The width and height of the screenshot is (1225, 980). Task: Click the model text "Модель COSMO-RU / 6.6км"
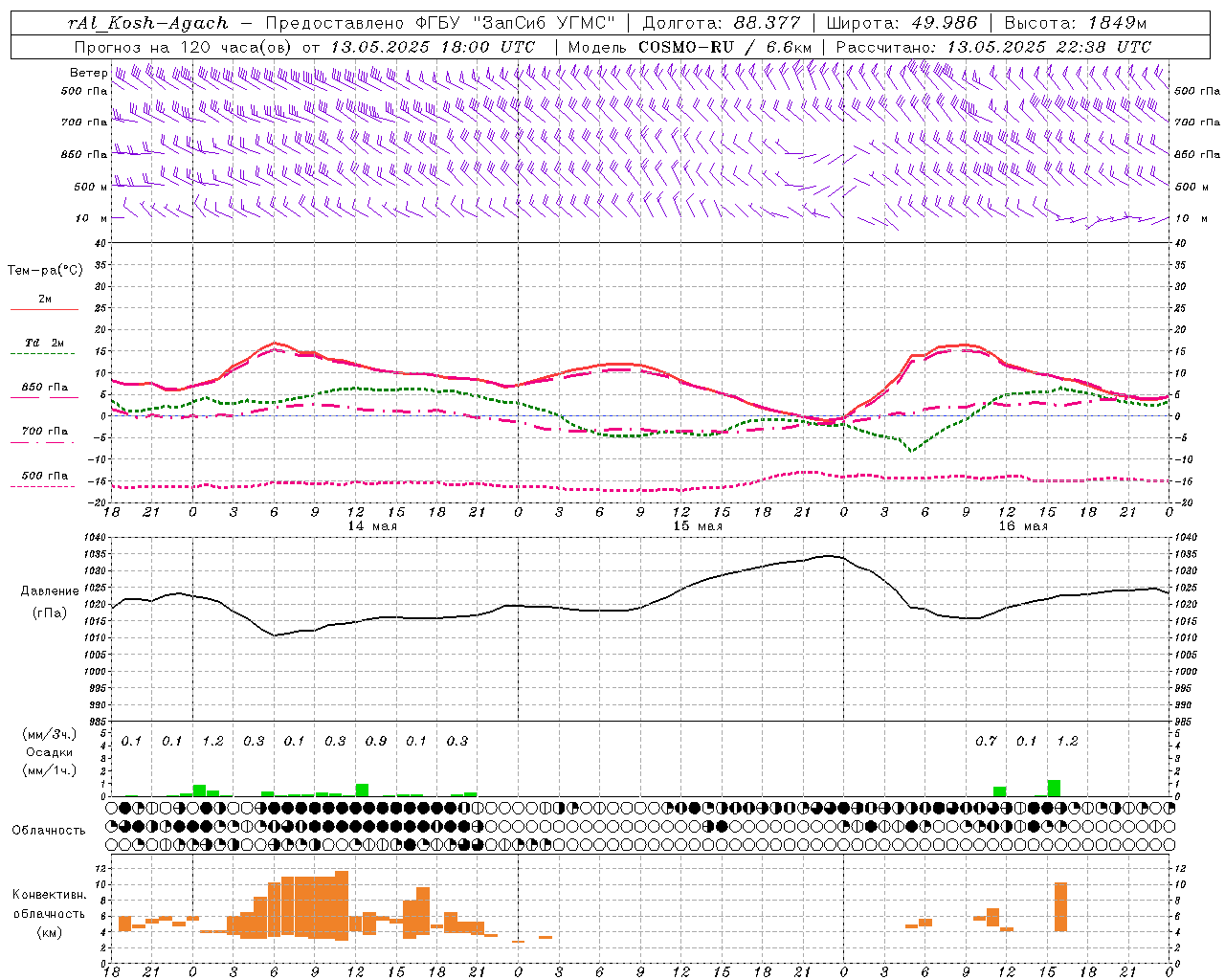pos(689,47)
